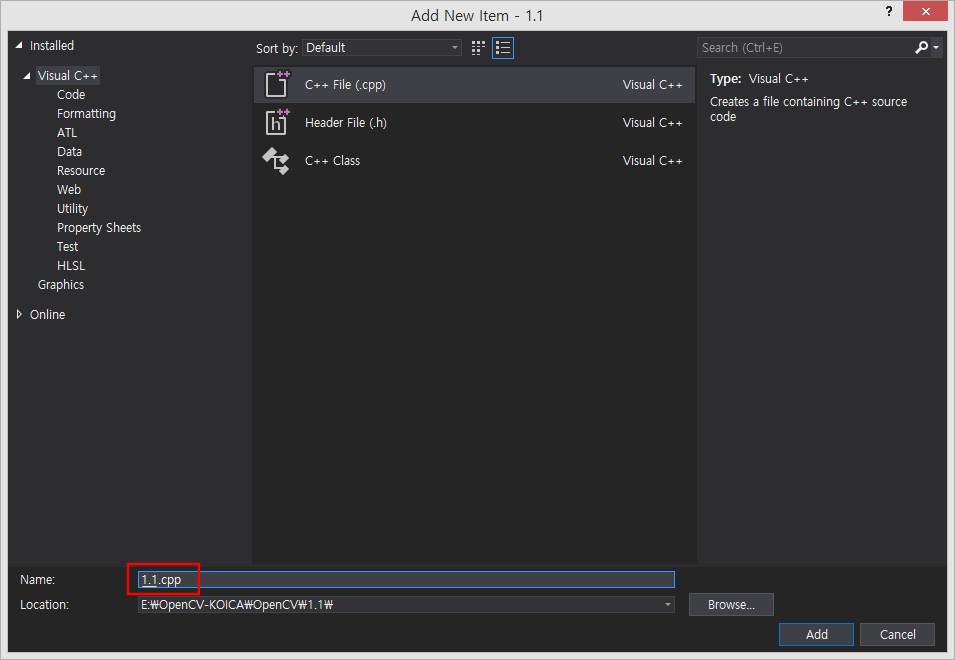Viewport: 955px width, 660px height.
Task: Select the HLSL category
Action: 71,266
